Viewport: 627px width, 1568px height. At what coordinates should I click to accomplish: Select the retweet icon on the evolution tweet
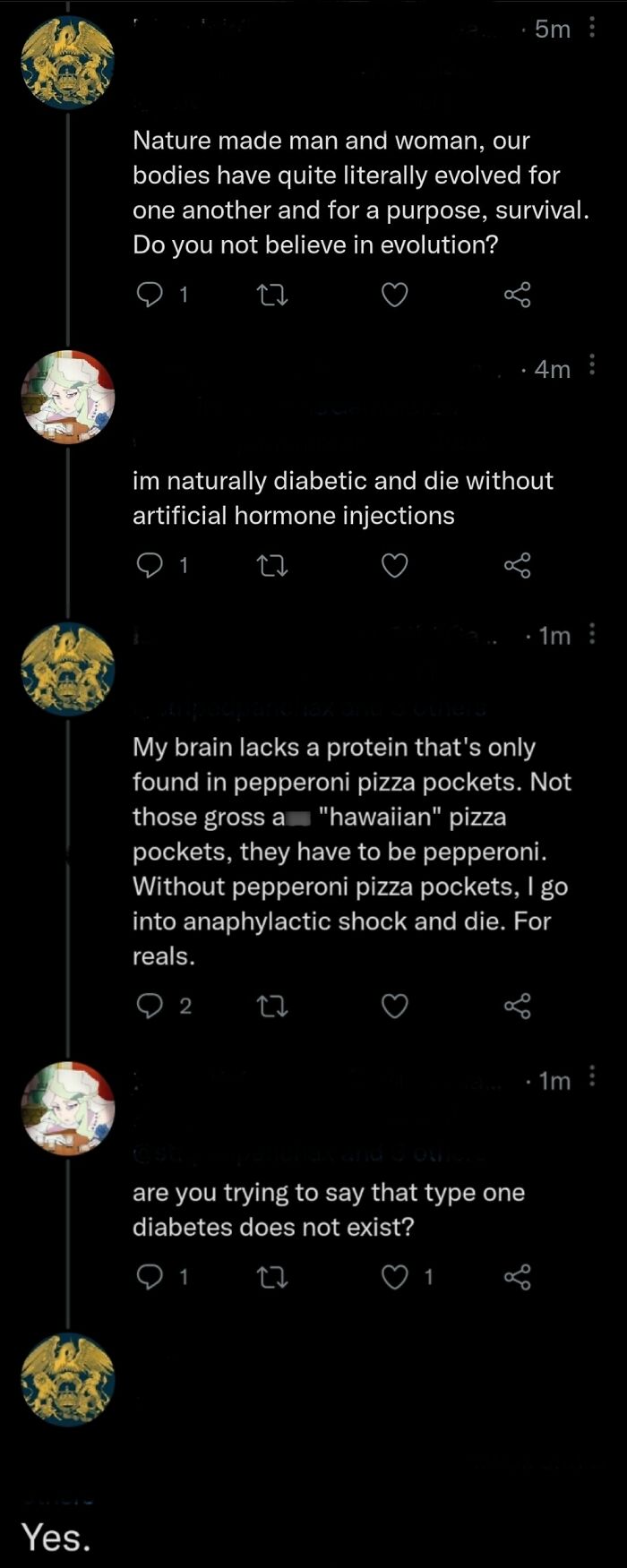[273, 295]
